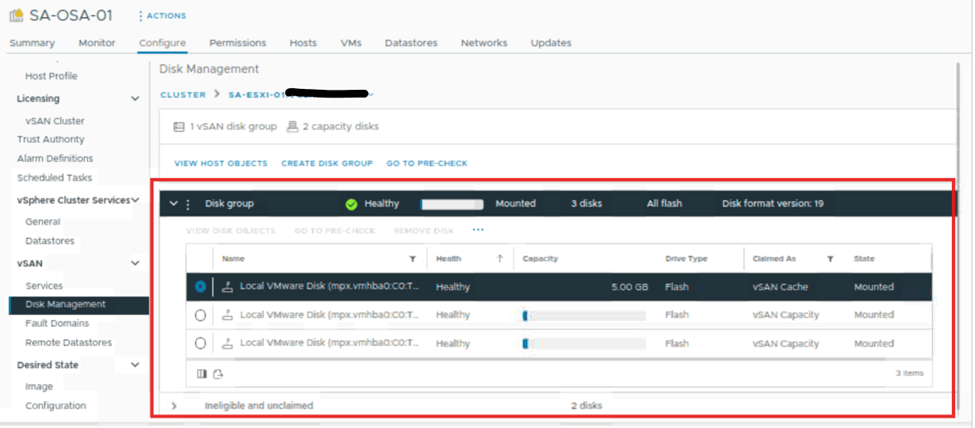975x428 pixels.
Task: Expand the Ineligible and unclaimed section
Action: coord(174,405)
